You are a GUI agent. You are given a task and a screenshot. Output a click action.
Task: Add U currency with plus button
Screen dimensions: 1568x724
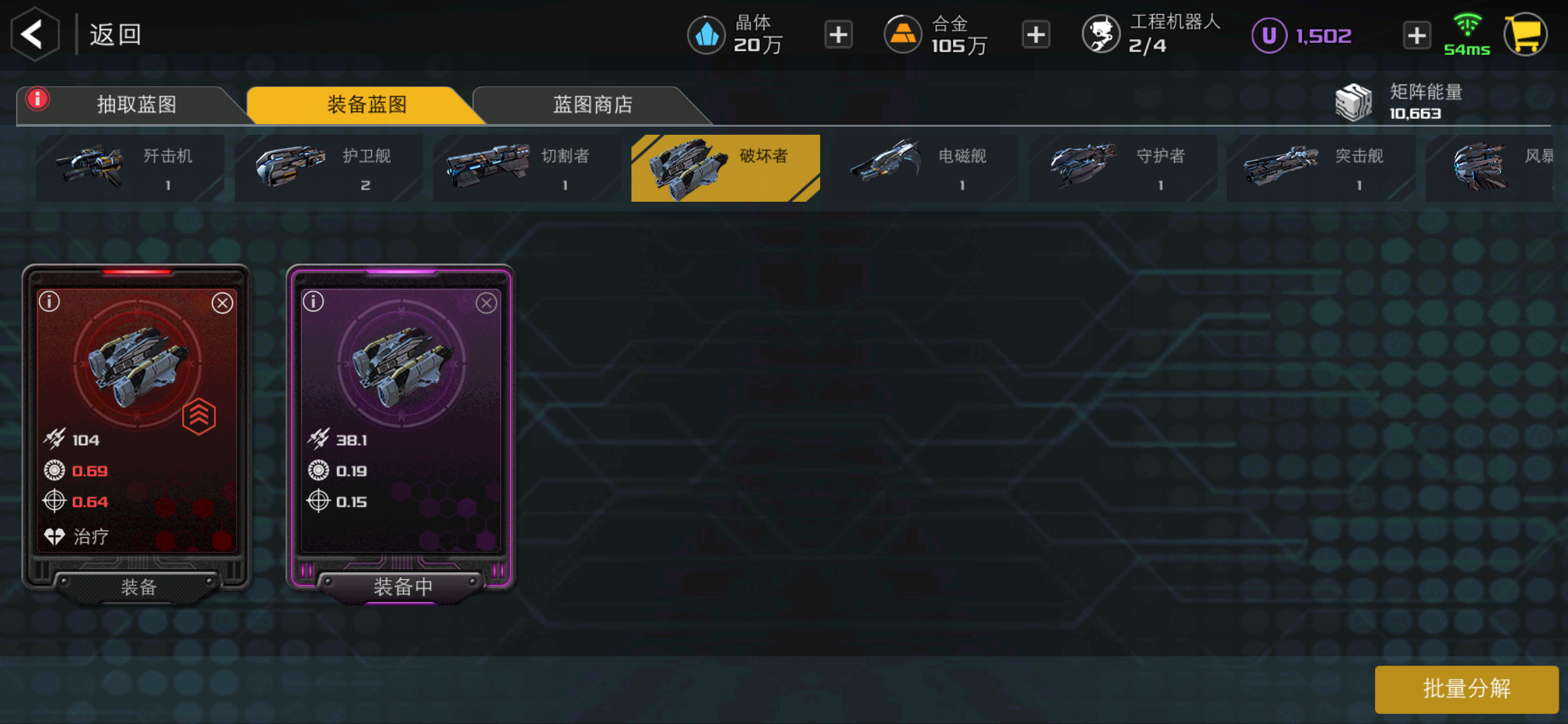click(1417, 35)
